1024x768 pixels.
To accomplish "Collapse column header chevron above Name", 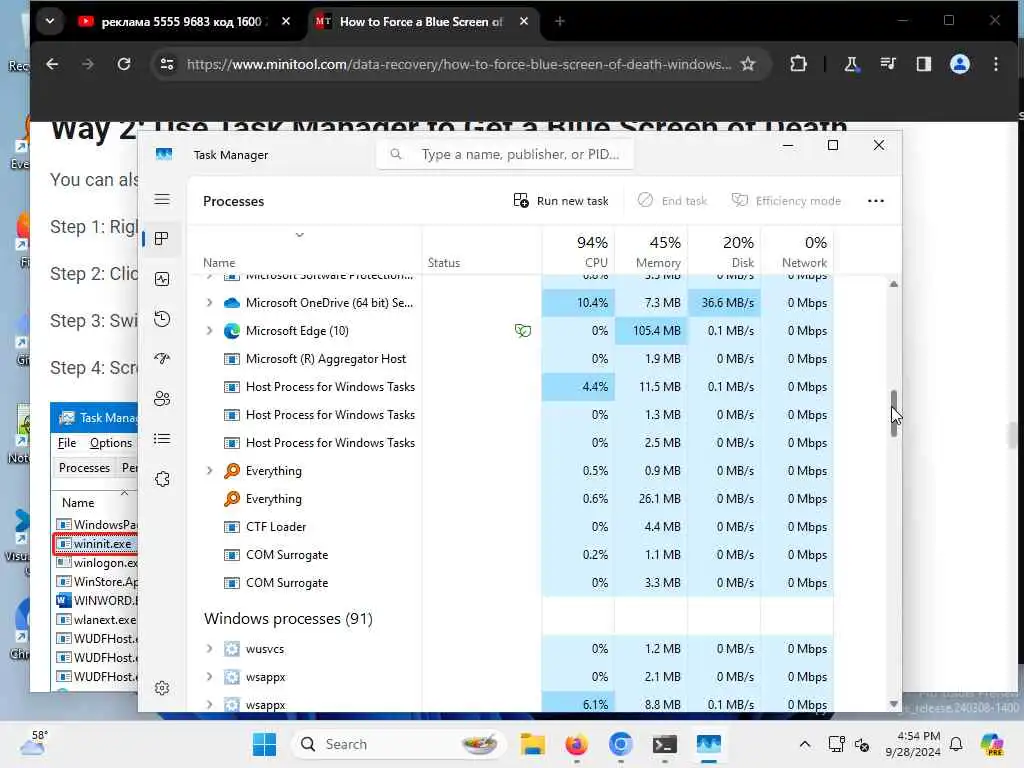I will pyautogui.click(x=300, y=235).
